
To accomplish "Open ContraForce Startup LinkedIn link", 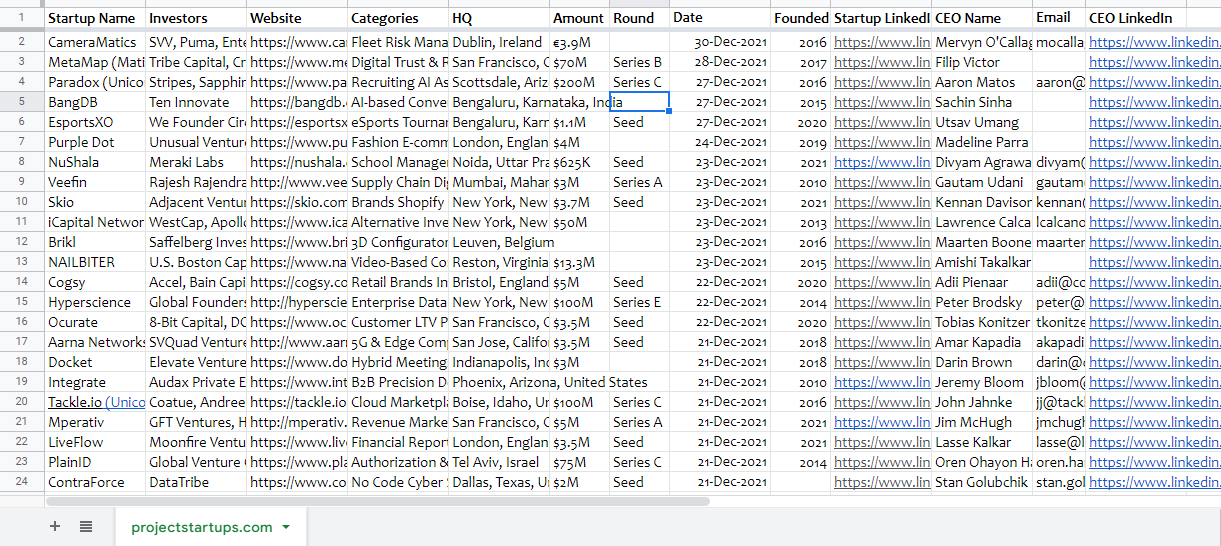I will tap(881, 482).
